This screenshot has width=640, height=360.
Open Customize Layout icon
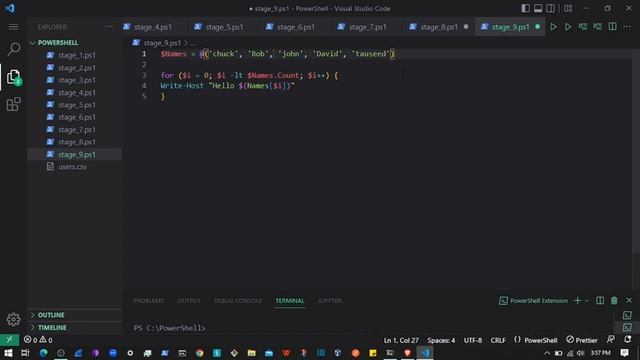[x=568, y=8]
